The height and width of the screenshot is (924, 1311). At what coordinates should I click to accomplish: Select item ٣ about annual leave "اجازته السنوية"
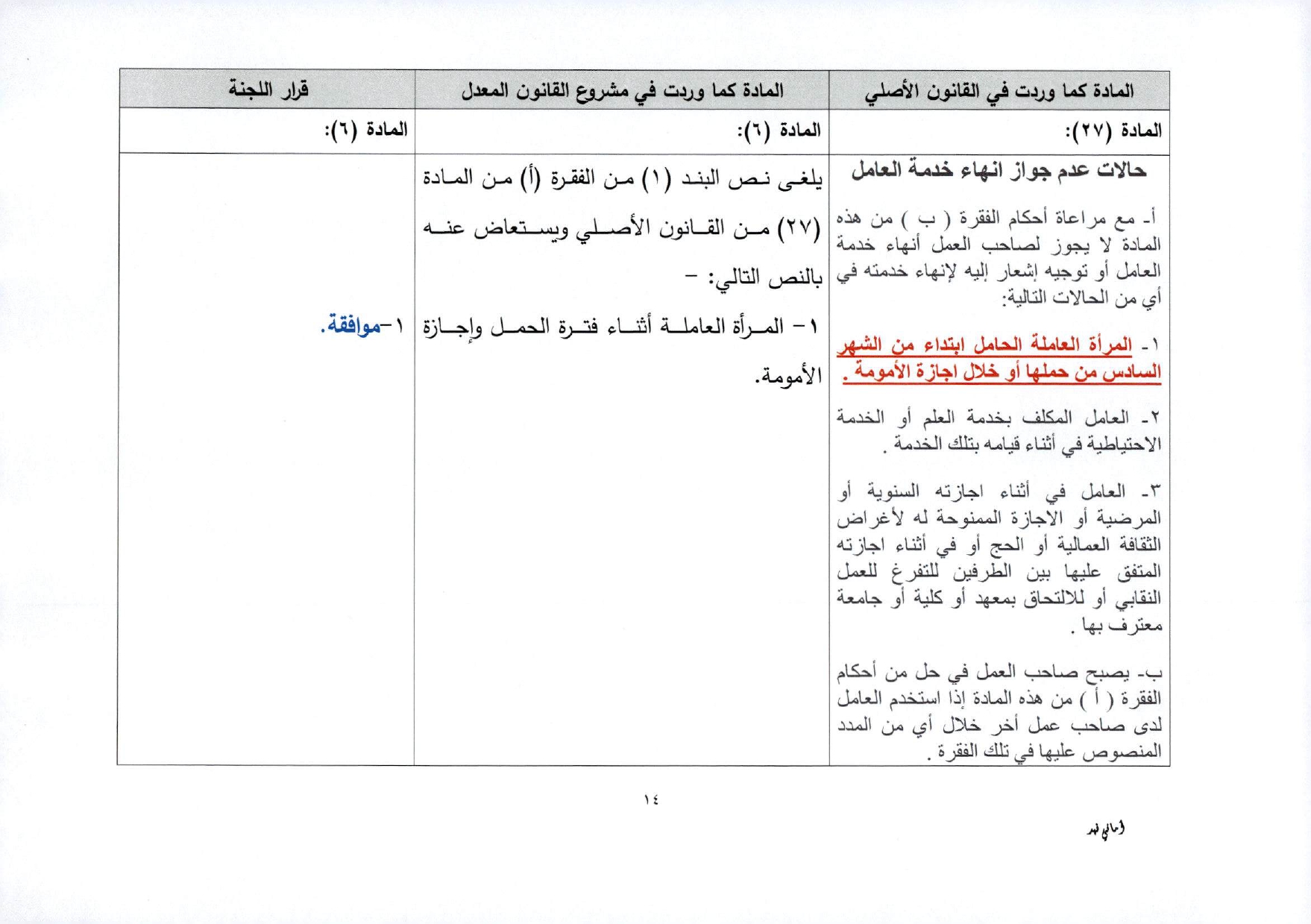[999, 558]
